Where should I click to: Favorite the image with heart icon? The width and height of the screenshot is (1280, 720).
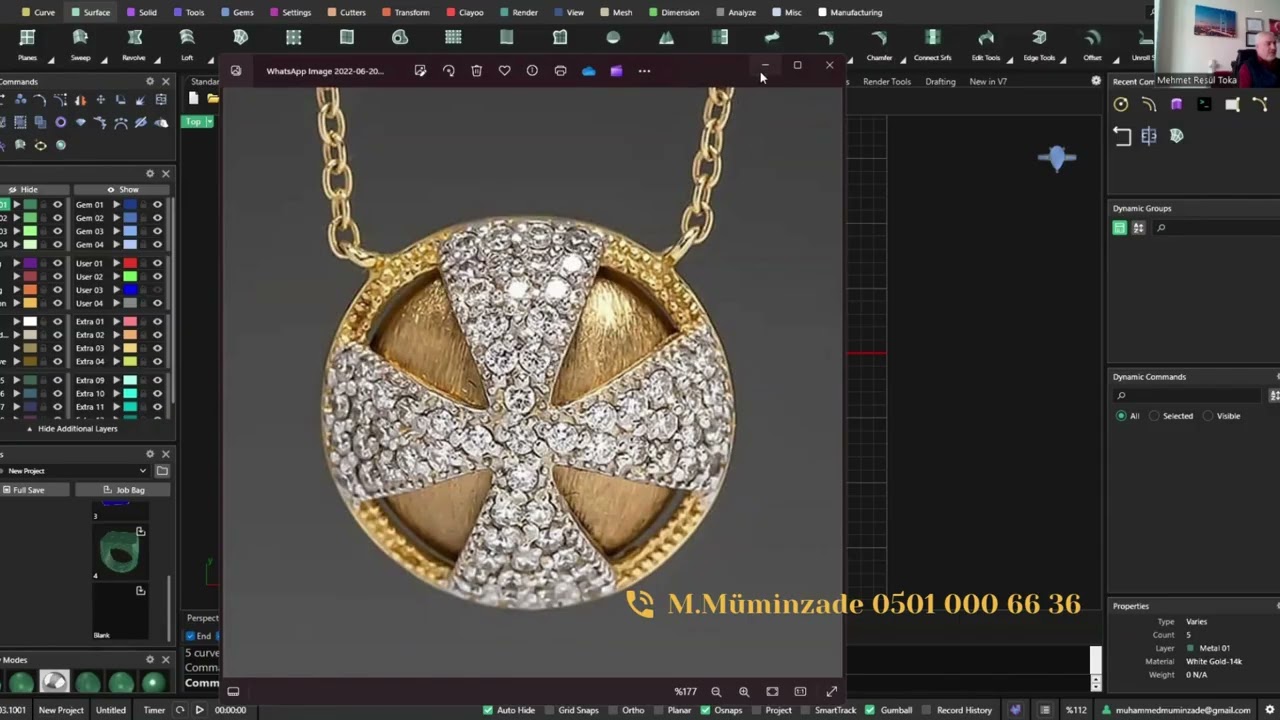[x=504, y=71]
